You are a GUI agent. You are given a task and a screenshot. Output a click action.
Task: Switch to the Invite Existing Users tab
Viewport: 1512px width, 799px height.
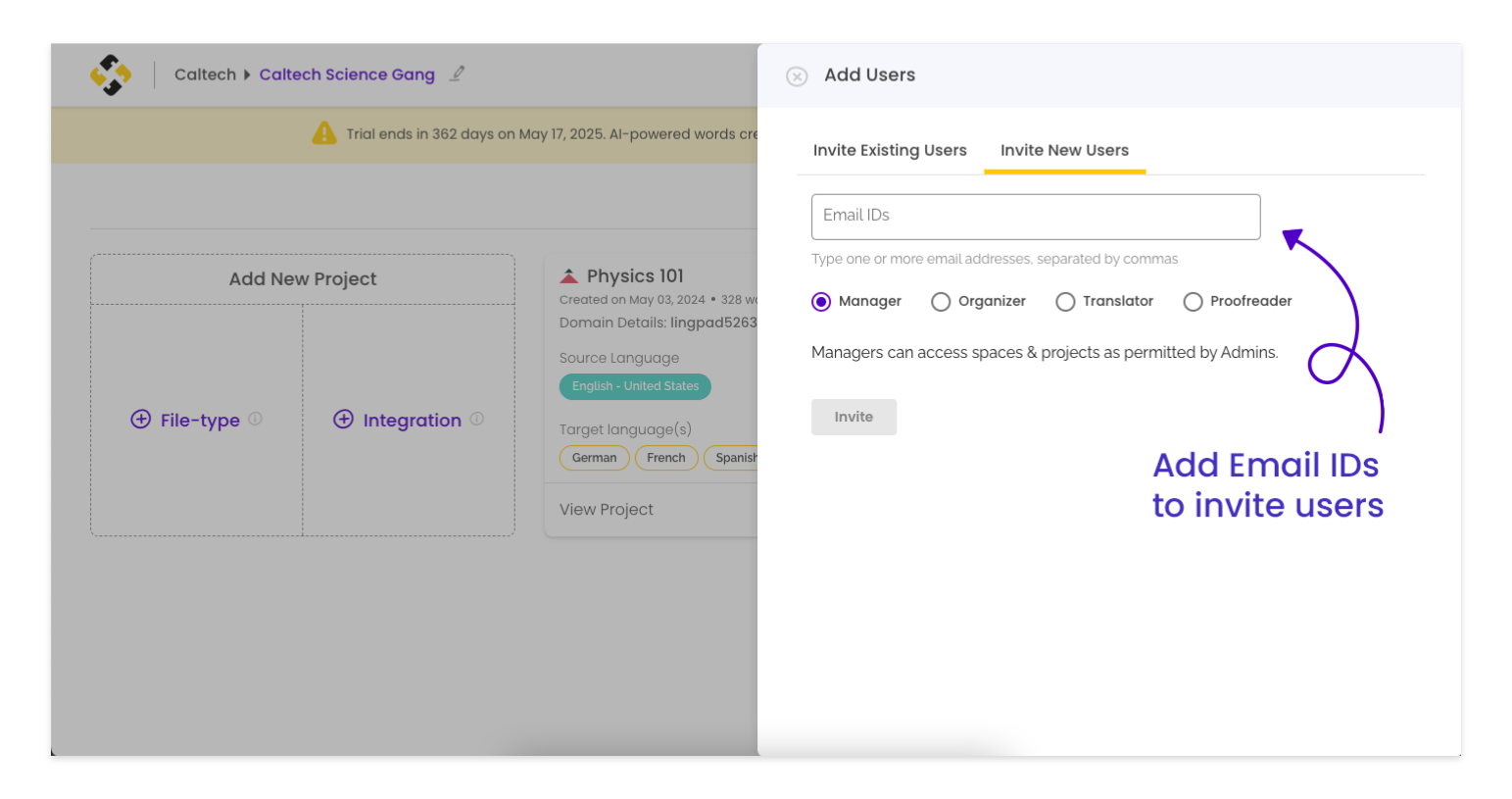click(890, 150)
